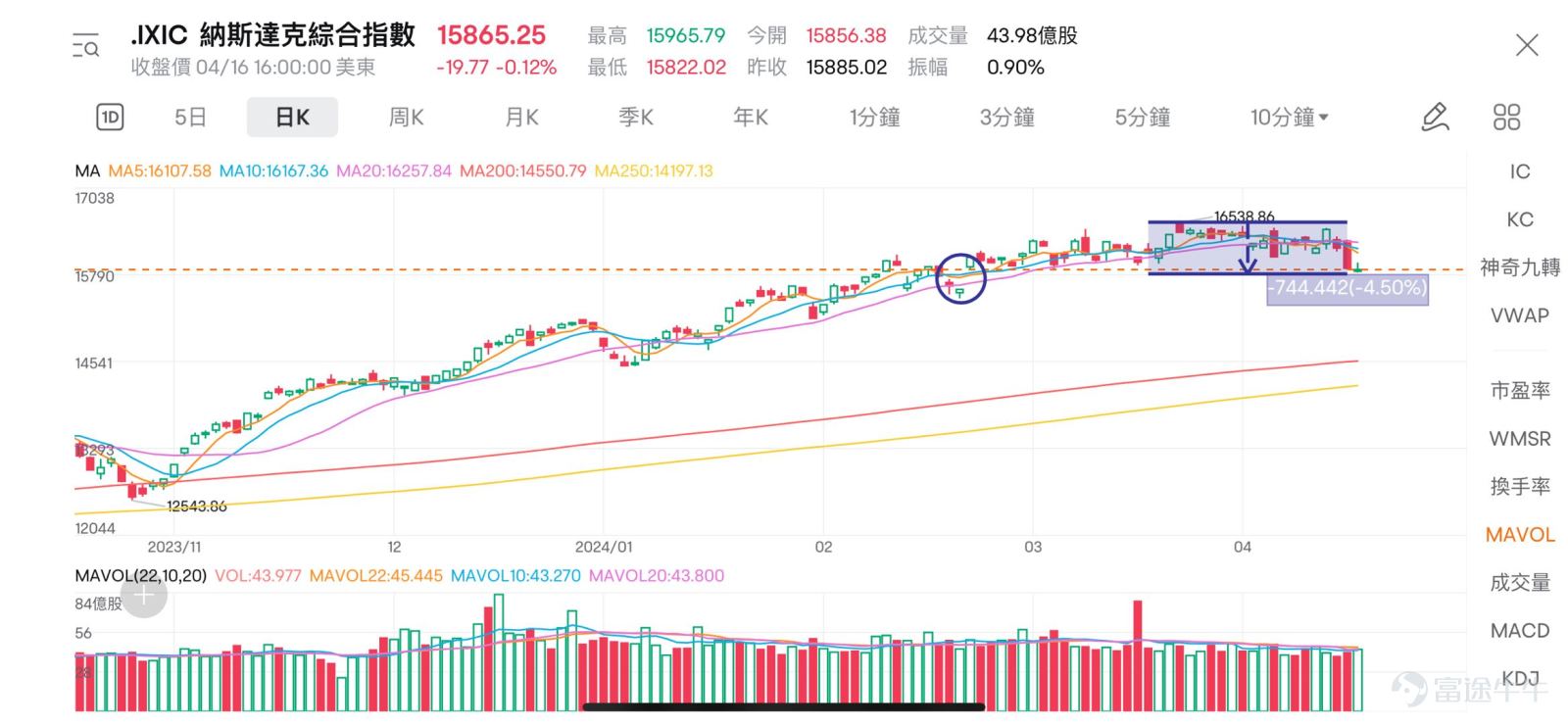
Task: Click the 最高 value 15965.79
Action: pyautogui.click(x=686, y=36)
